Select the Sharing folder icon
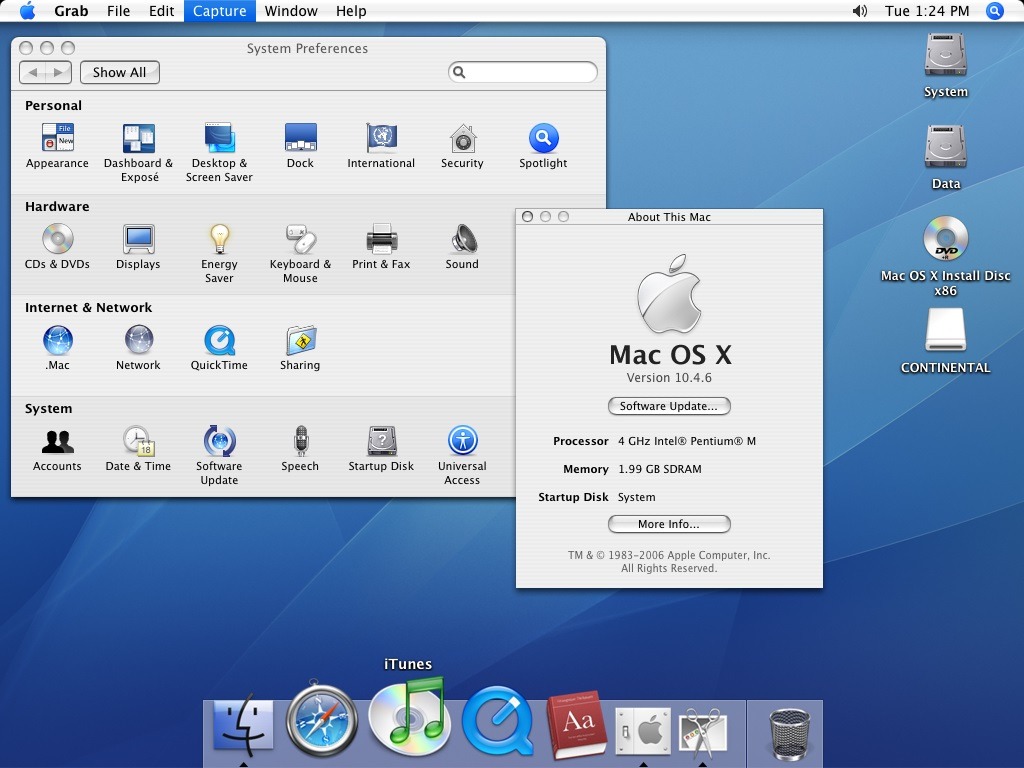This screenshot has width=1024, height=768. [300, 339]
